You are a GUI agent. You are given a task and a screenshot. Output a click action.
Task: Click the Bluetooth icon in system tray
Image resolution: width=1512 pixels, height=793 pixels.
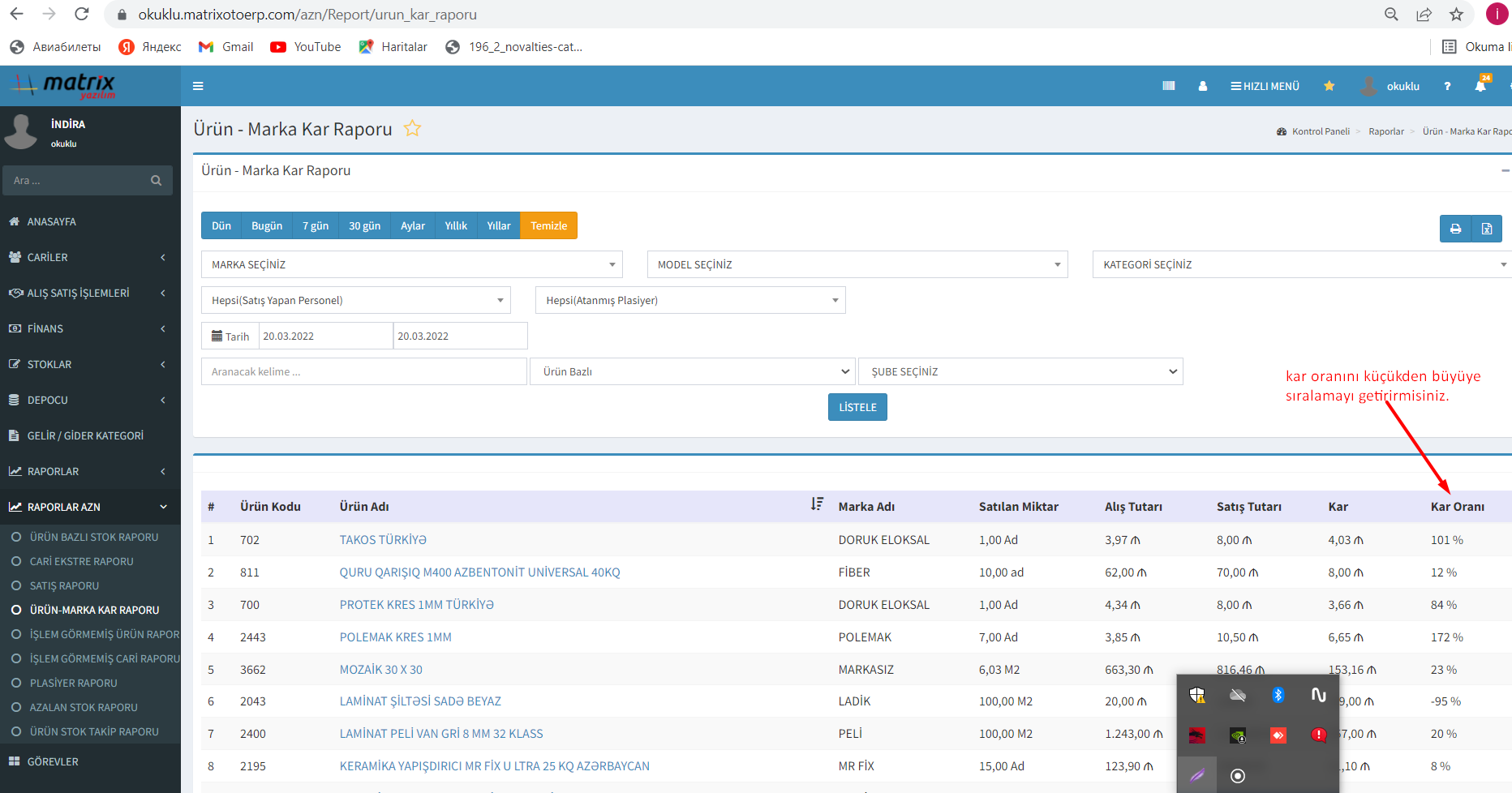point(1278,695)
